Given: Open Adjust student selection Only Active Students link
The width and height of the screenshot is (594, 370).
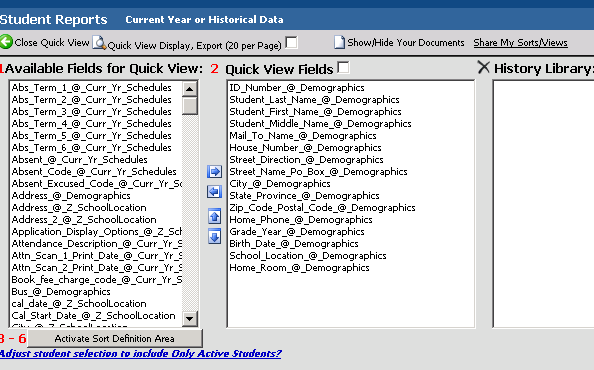Looking at the screenshot, I should click(x=140, y=353).
